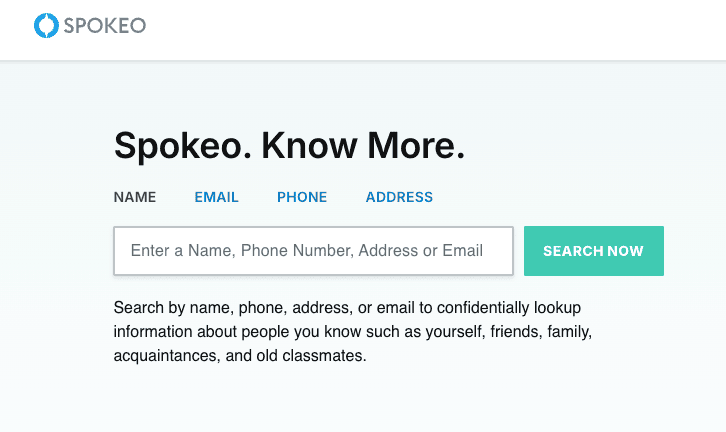726x432 pixels.
Task: Click the Spokeo circular logo icon
Action: (x=46, y=26)
